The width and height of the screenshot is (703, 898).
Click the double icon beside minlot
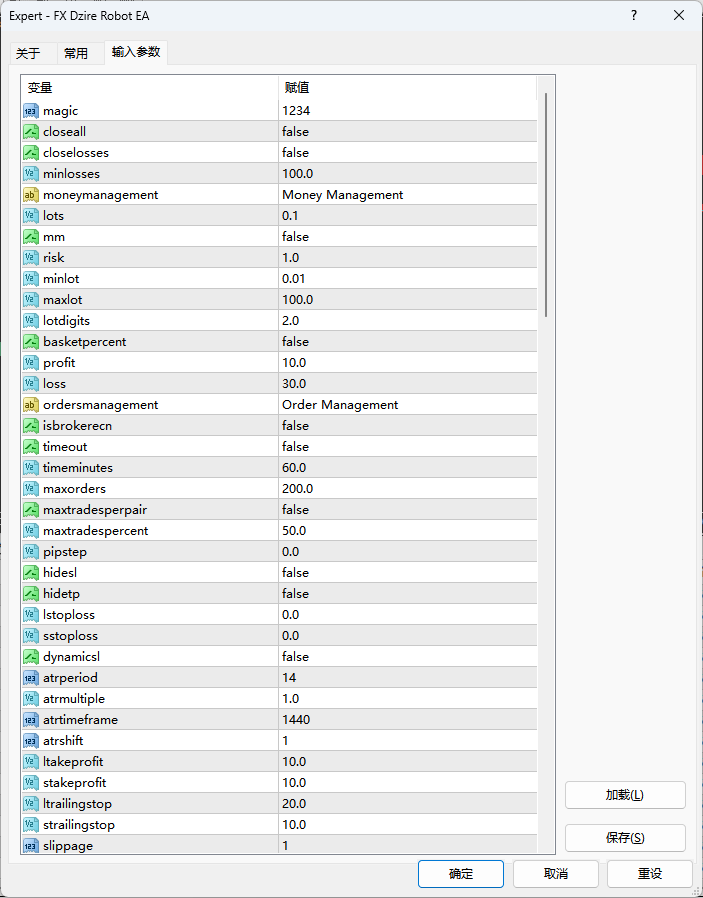tap(30, 279)
